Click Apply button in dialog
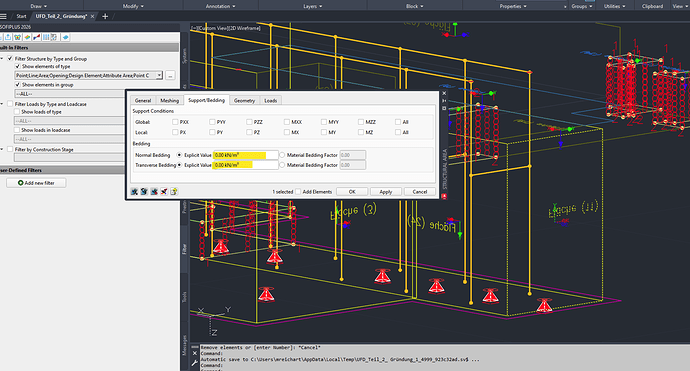Image resolution: width=690 pixels, height=371 pixels. click(x=386, y=191)
